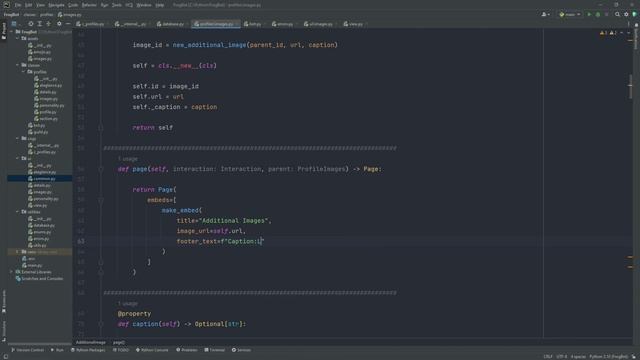Click the Project vertical side tab

pyautogui.click(x=4, y=31)
